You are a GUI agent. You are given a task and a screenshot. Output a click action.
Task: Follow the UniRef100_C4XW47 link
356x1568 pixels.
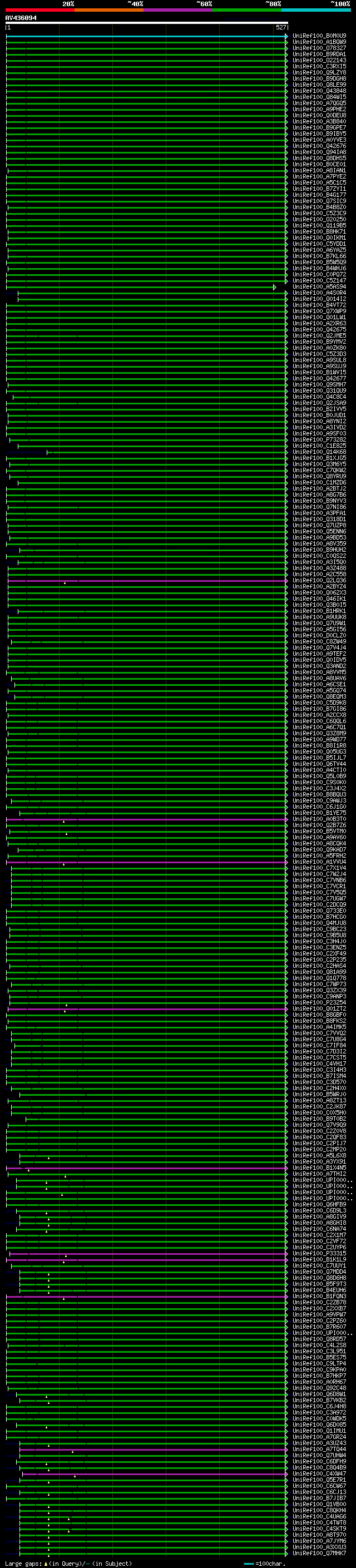[x=319, y=1474]
